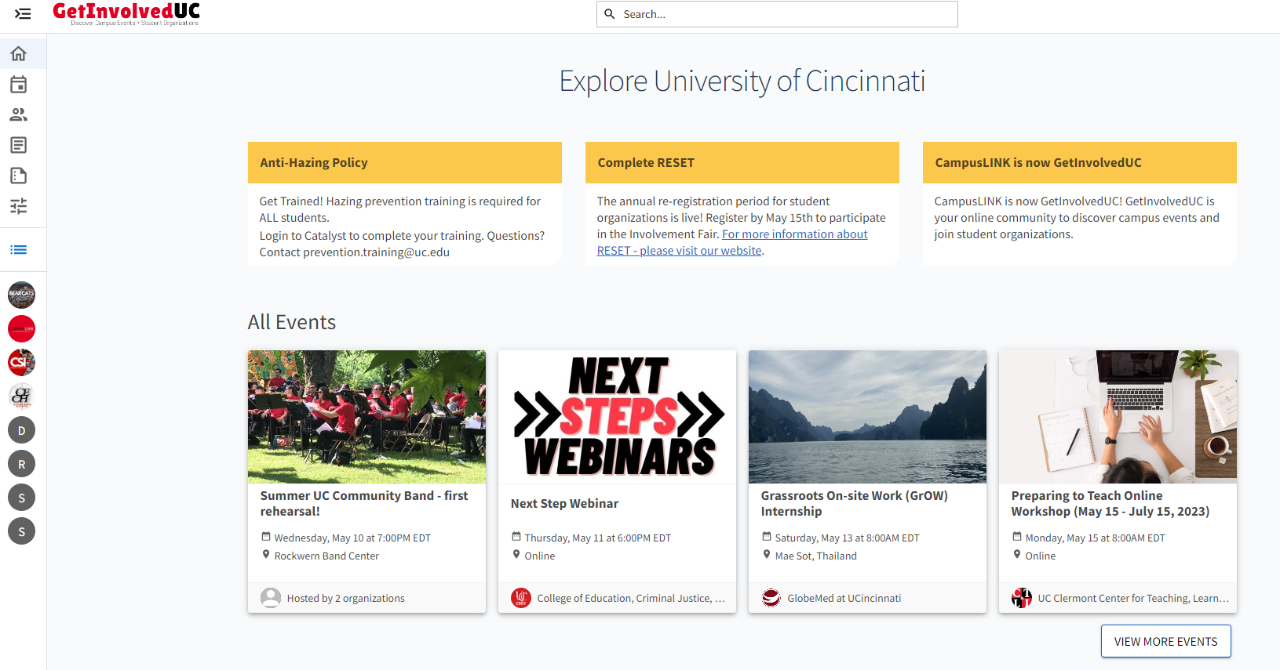Open the Organizations people sidebar icon

(x=18, y=115)
